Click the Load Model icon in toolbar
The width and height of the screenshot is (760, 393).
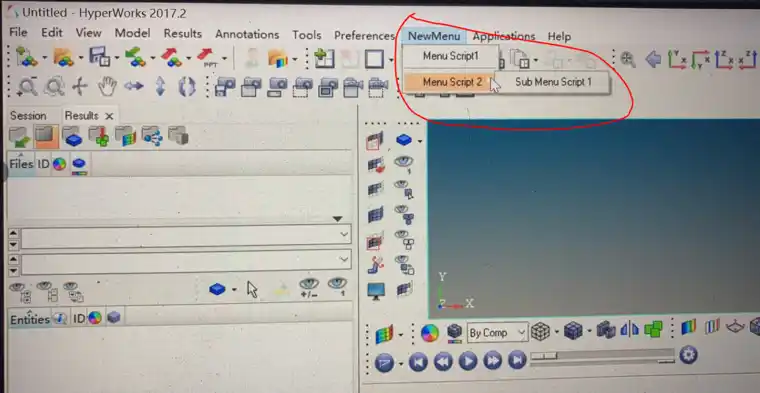[26, 57]
